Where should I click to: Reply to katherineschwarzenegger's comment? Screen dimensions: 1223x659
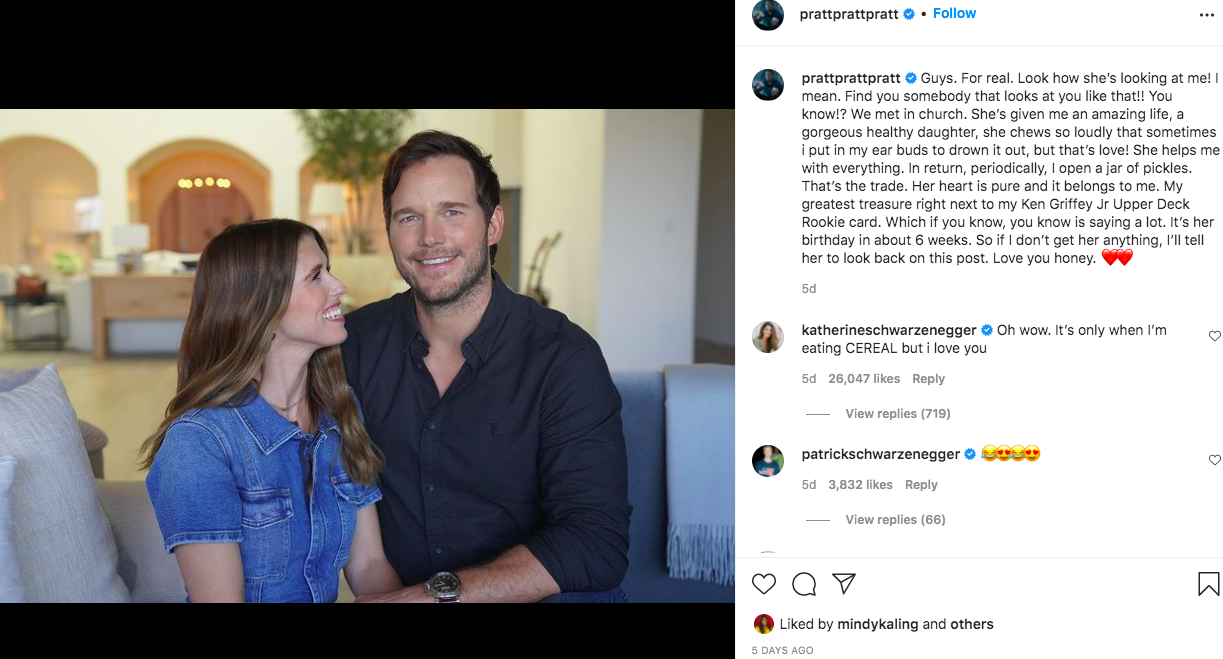pos(928,379)
